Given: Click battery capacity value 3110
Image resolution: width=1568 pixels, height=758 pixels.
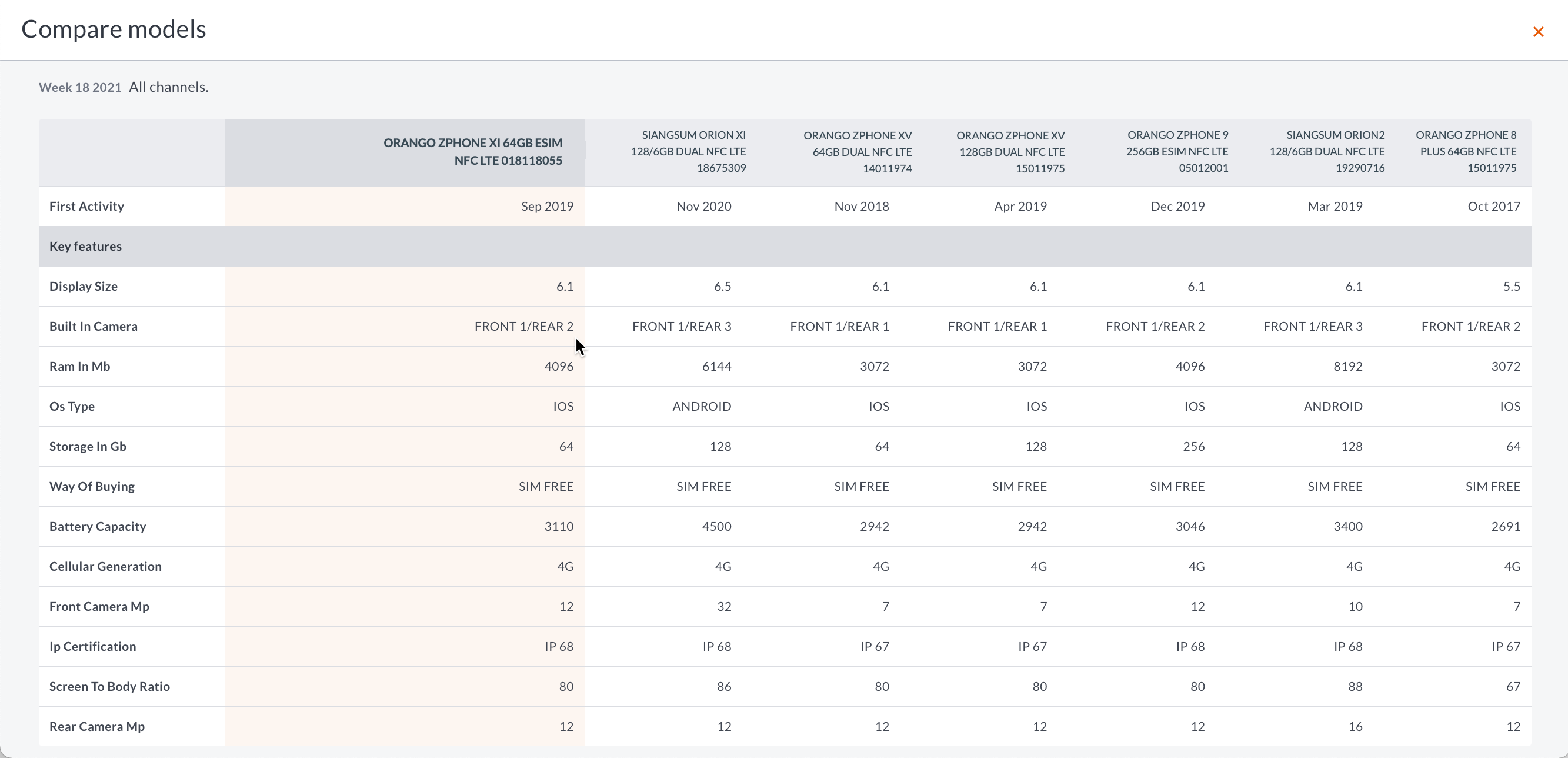Looking at the screenshot, I should tap(559, 527).
